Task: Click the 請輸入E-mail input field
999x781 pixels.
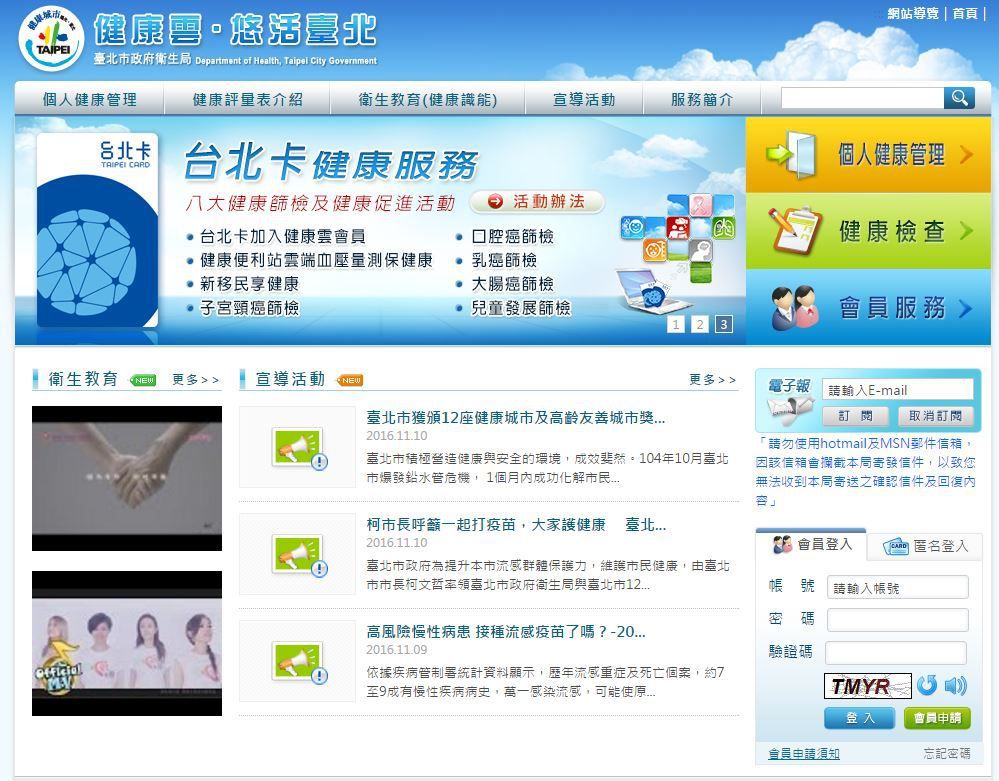Action: pyautogui.click(x=898, y=390)
